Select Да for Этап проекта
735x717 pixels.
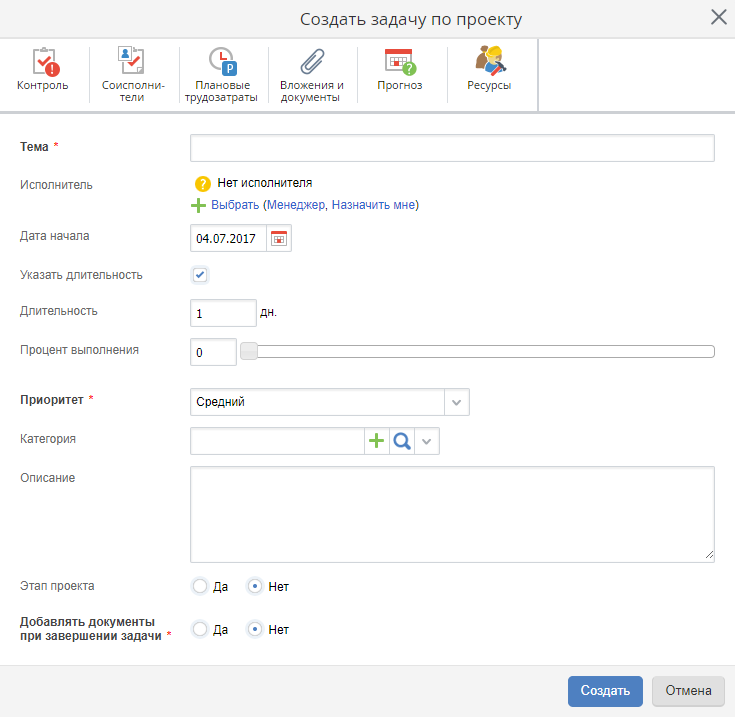tap(200, 587)
